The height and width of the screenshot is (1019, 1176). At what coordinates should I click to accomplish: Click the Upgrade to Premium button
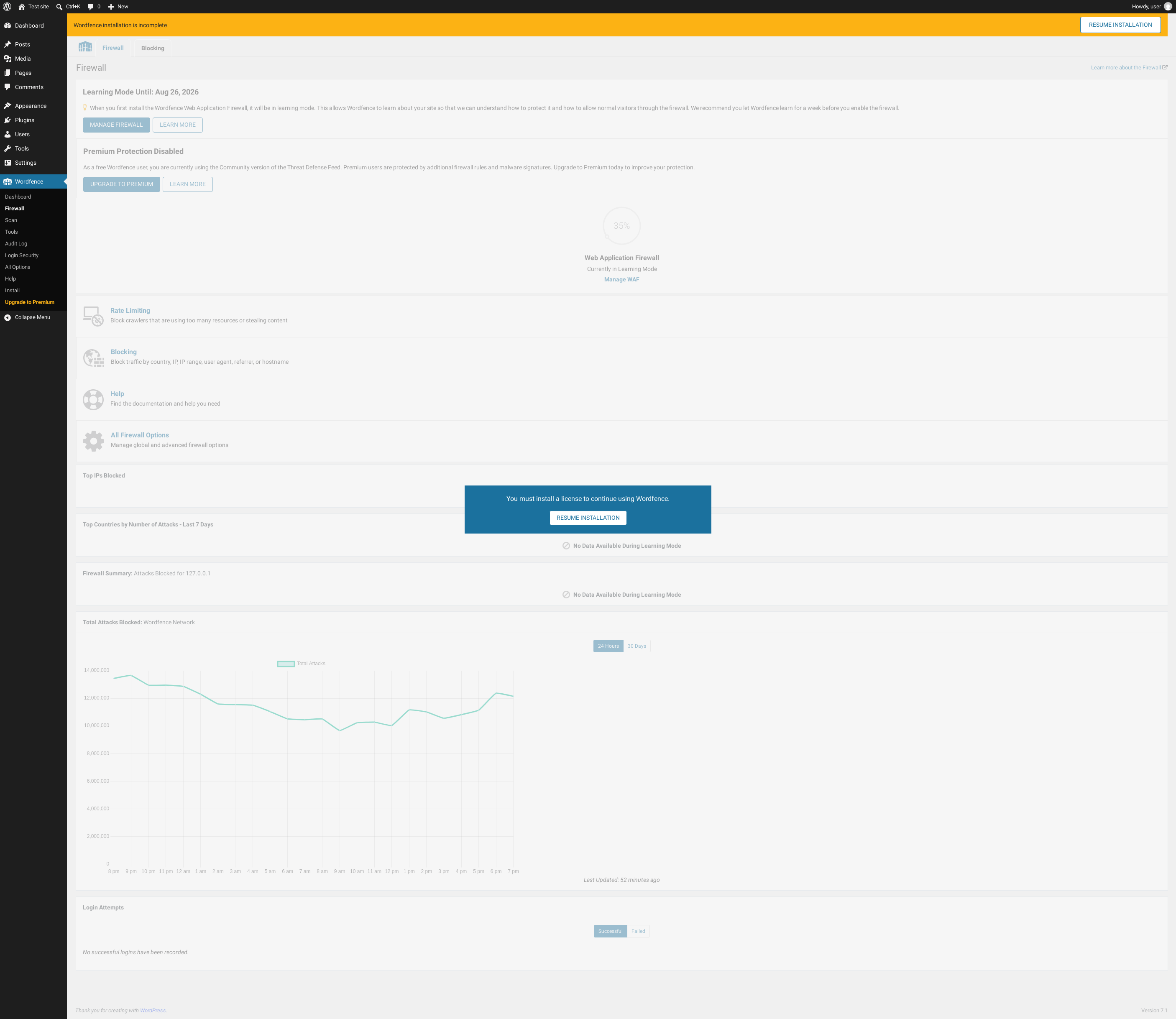[x=122, y=184]
